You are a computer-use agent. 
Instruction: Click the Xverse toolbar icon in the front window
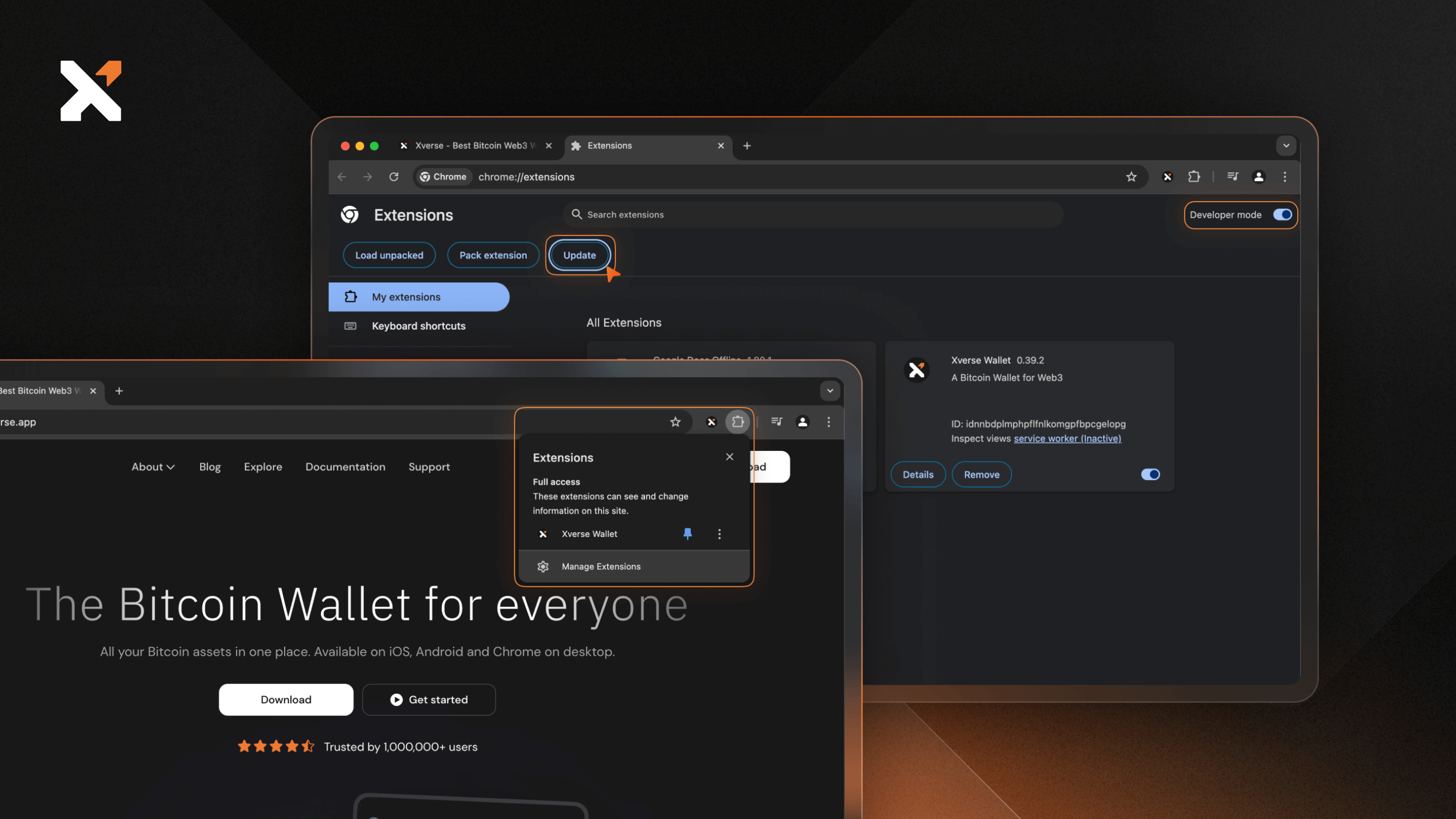point(712,422)
